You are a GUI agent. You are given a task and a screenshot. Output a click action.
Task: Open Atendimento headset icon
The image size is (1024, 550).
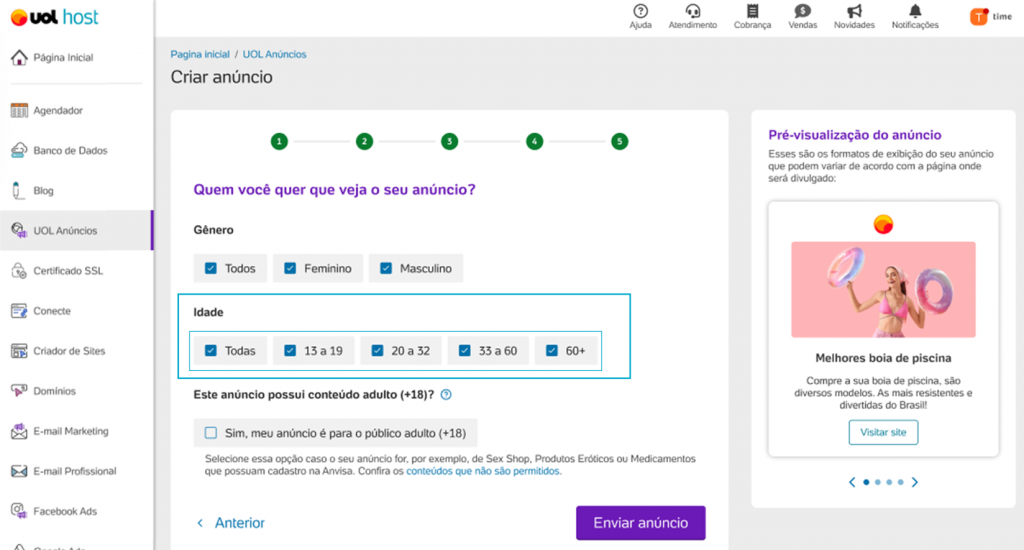692,11
